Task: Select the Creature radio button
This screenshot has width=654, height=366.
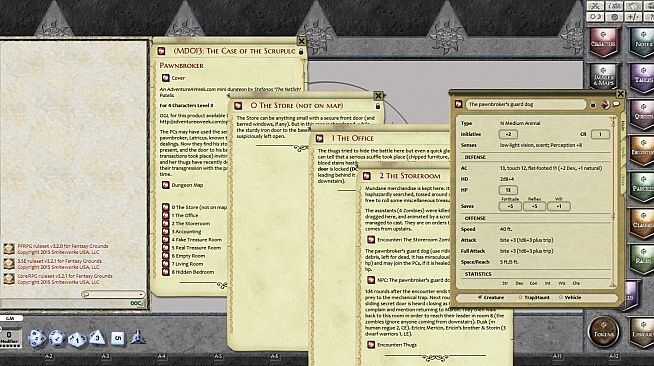Action: click(480, 297)
